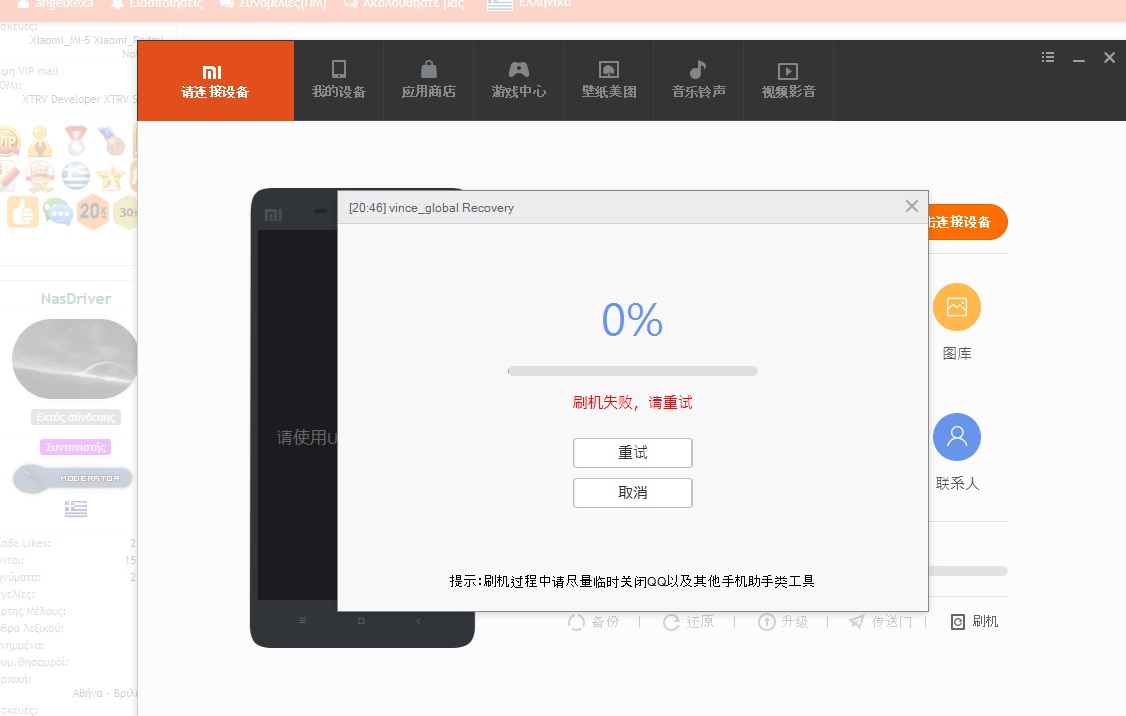The image size is (1126, 716).
Task: Open Ειδοποιήσεις notifications in forum top bar
Action: (157, 4)
